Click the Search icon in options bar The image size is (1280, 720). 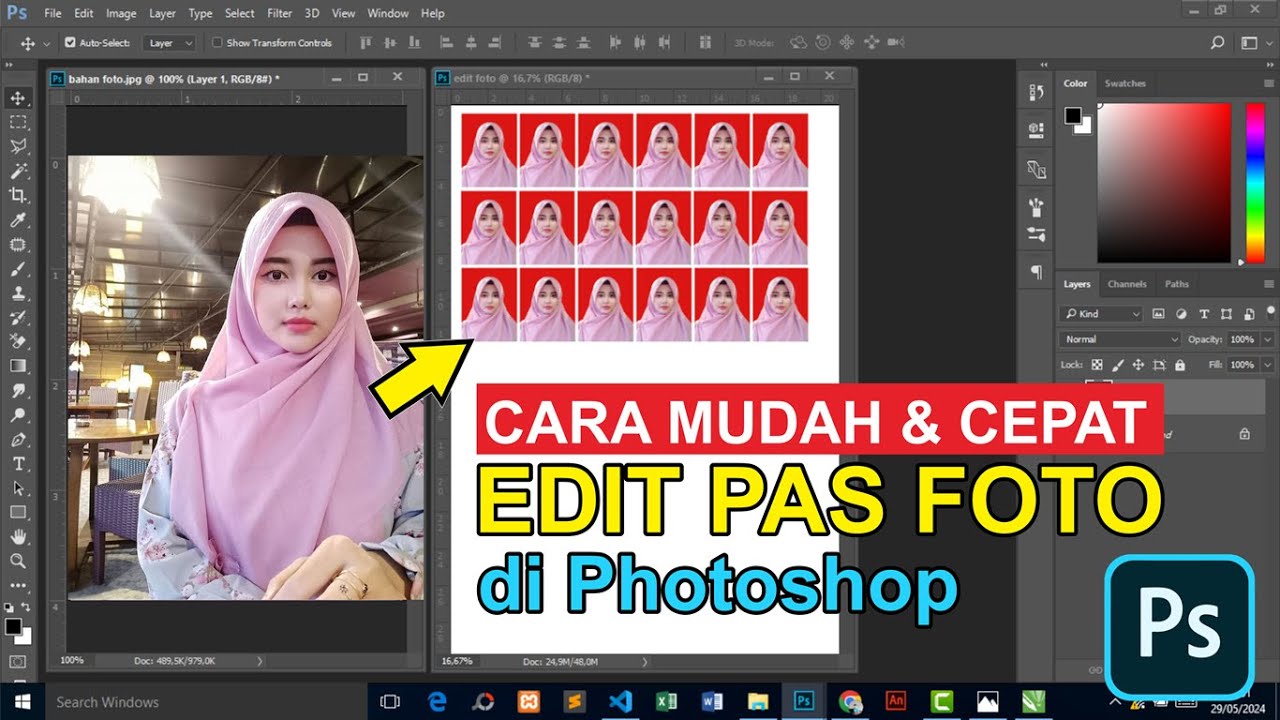tap(1217, 43)
